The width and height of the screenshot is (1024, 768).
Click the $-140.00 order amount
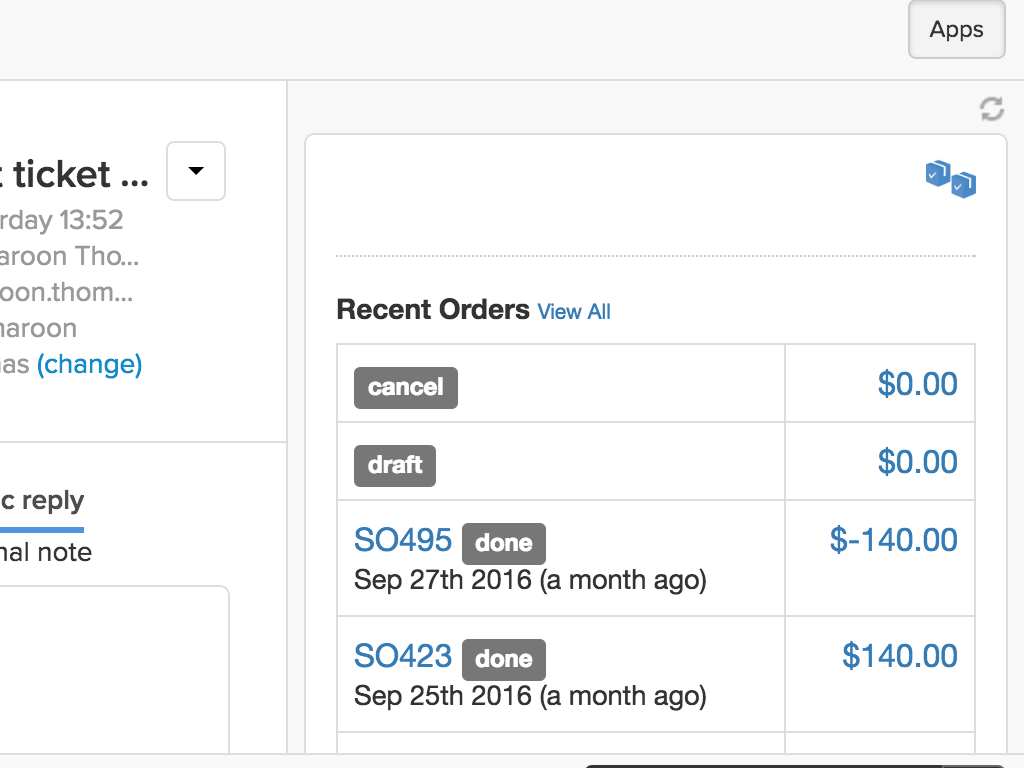[x=893, y=540]
